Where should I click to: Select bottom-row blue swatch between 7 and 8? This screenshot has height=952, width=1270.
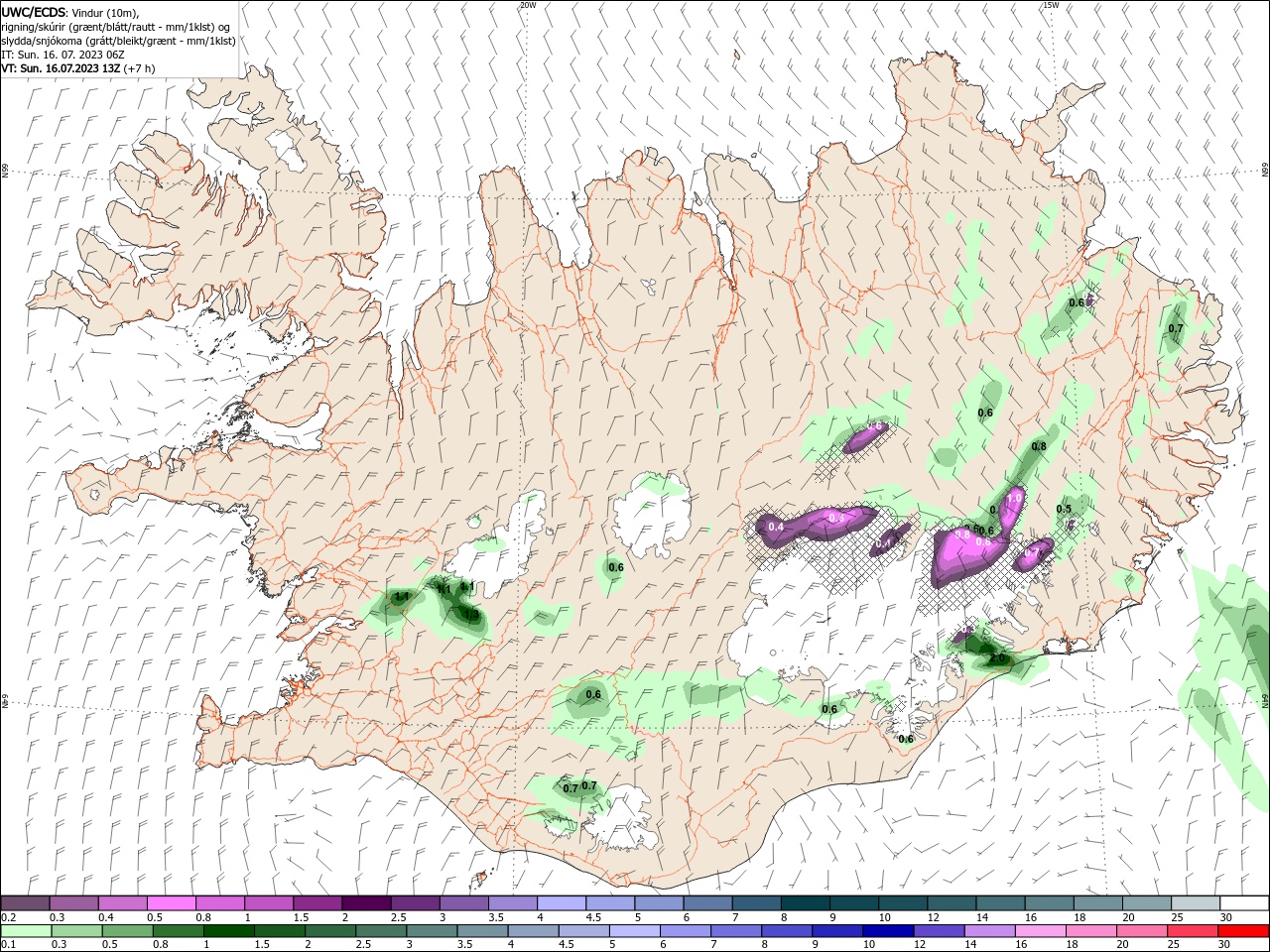pyautogui.click(x=736, y=931)
